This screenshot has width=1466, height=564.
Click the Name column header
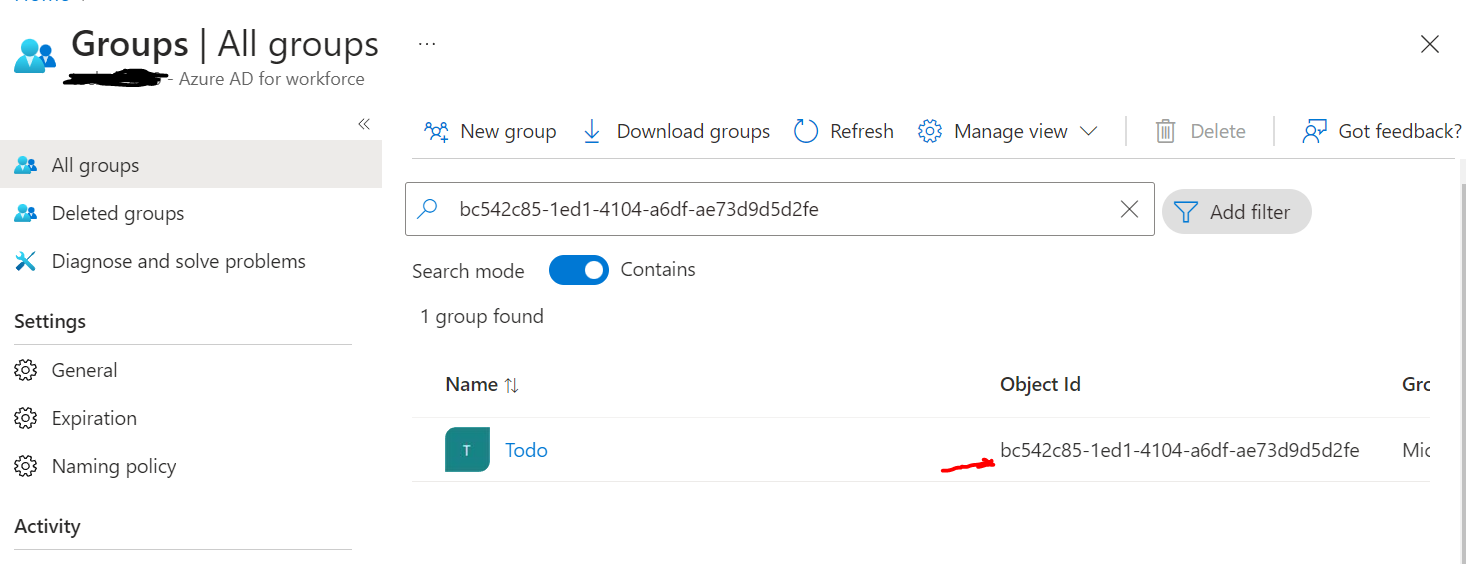pos(472,384)
